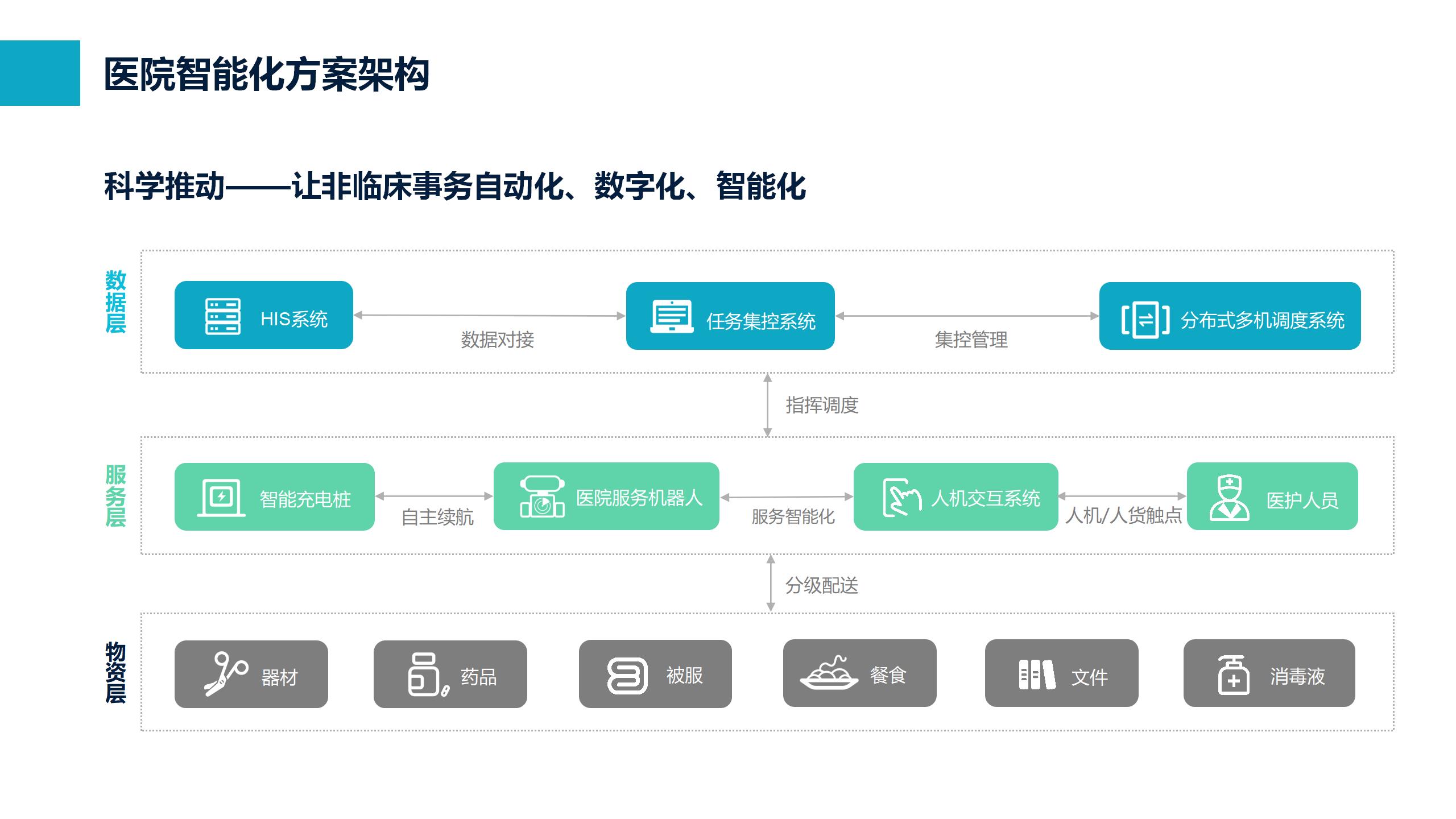
Task: Select the 服务层 vertical label
Action: click(x=115, y=495)
